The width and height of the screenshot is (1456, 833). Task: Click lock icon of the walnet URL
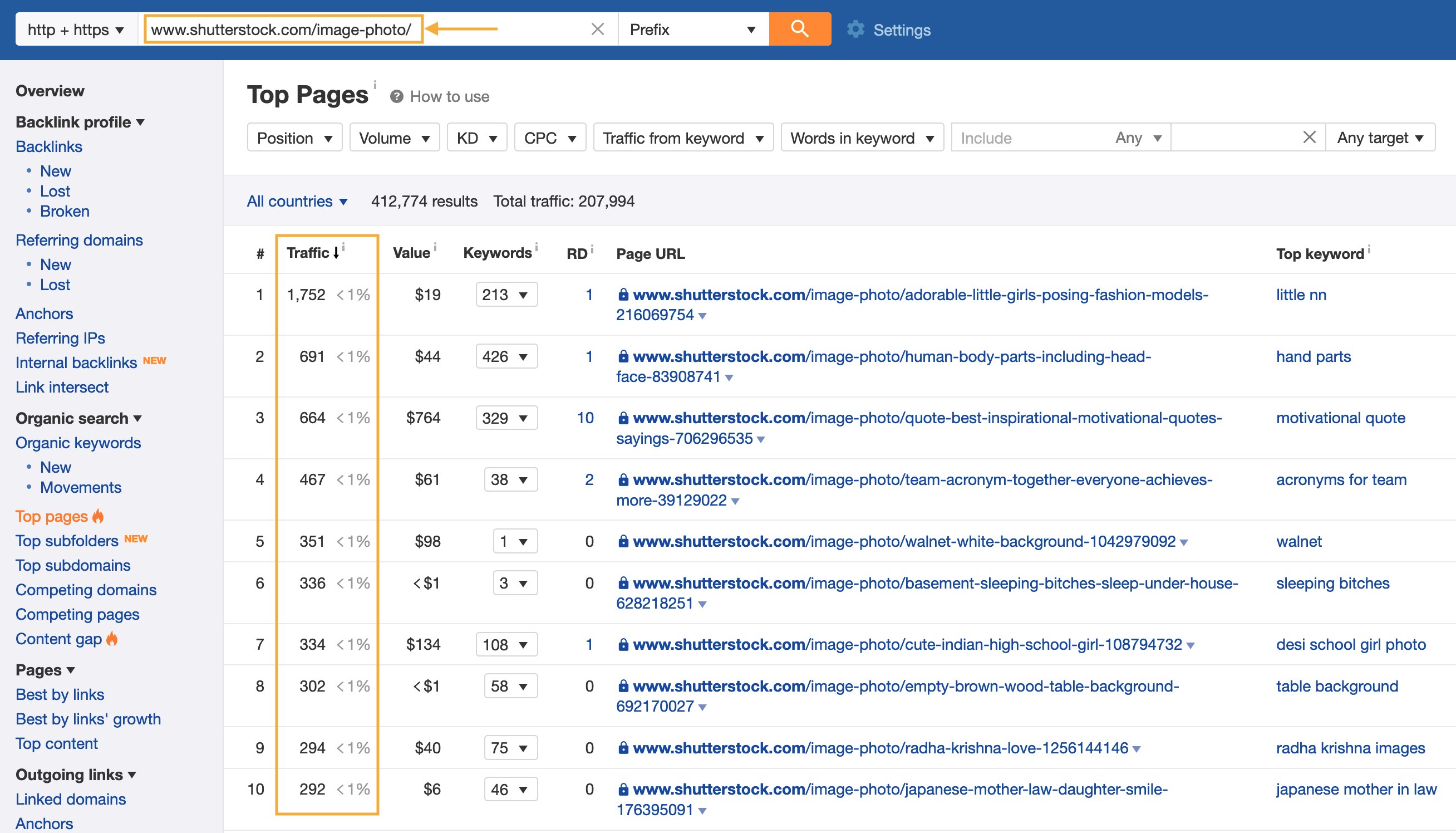click(623, 541)
